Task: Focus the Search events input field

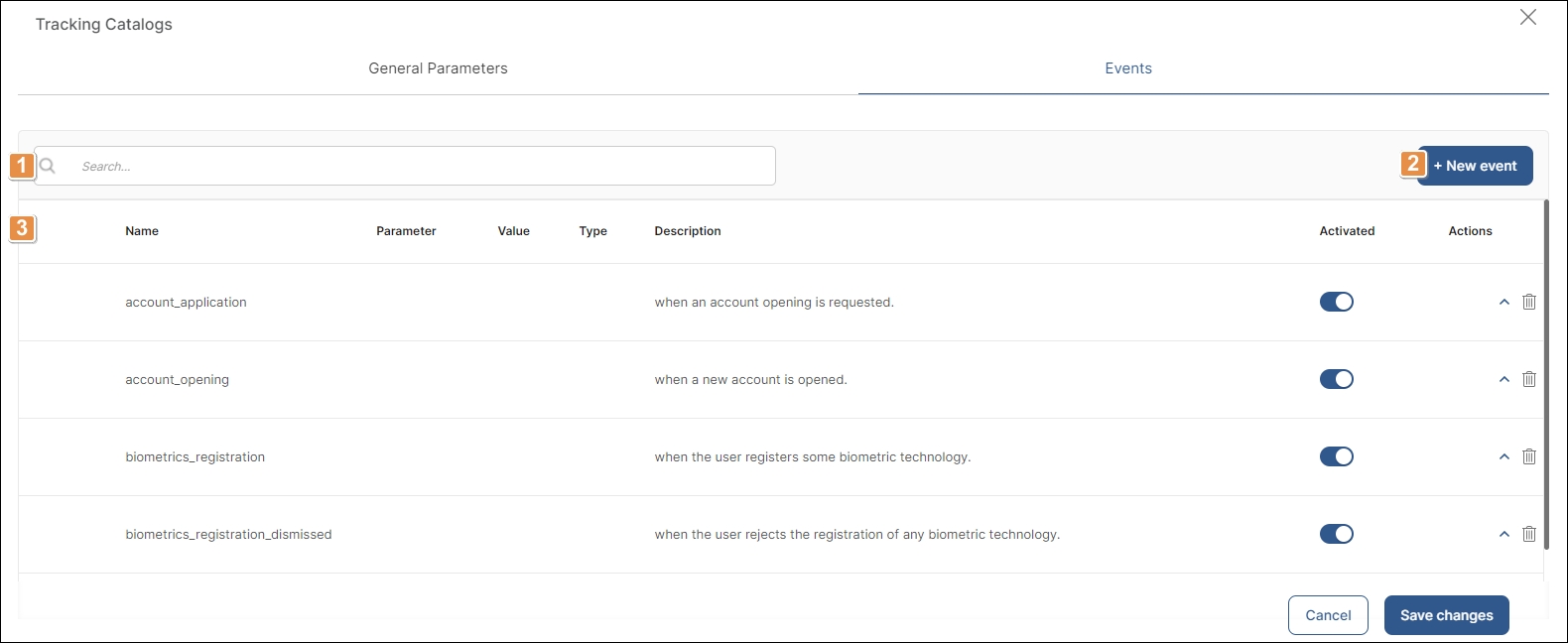Action: 405,166
